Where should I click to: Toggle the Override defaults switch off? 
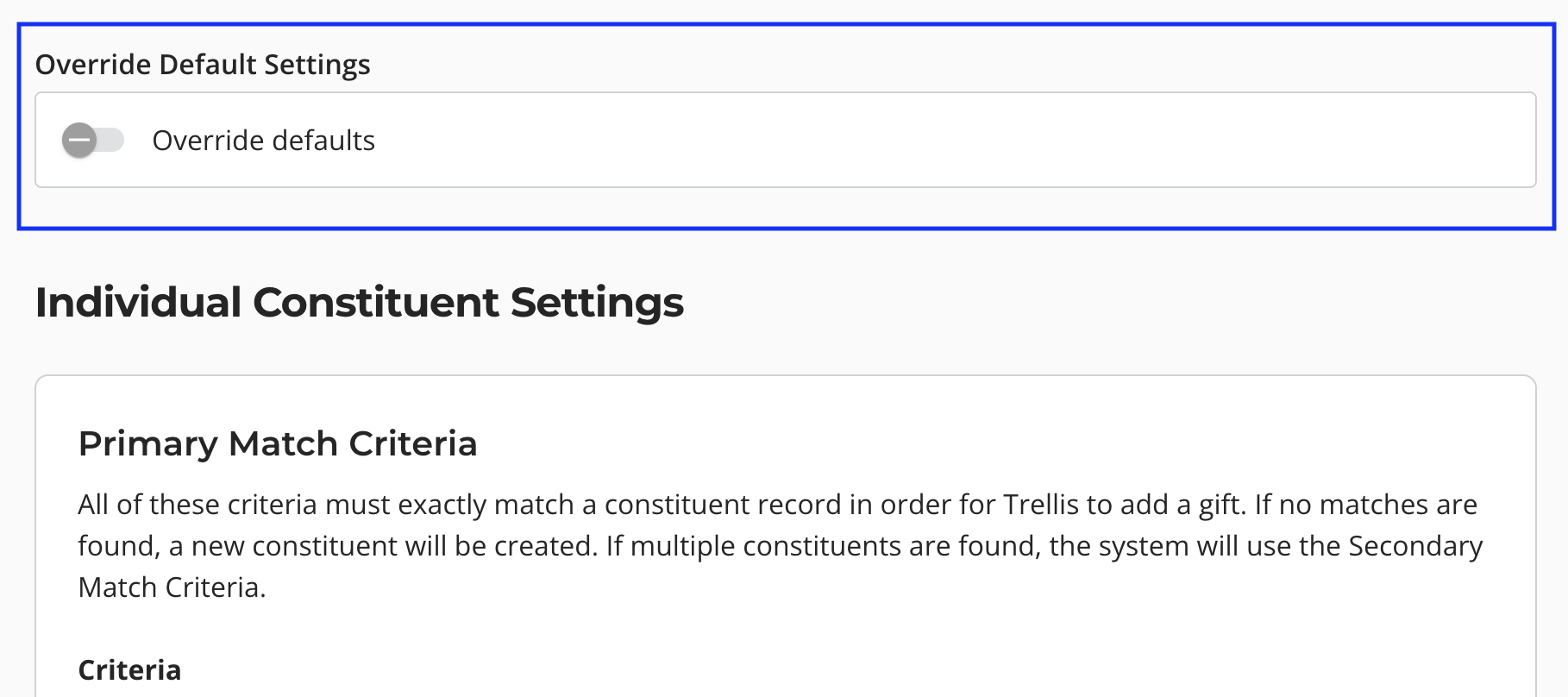(95, 139)
